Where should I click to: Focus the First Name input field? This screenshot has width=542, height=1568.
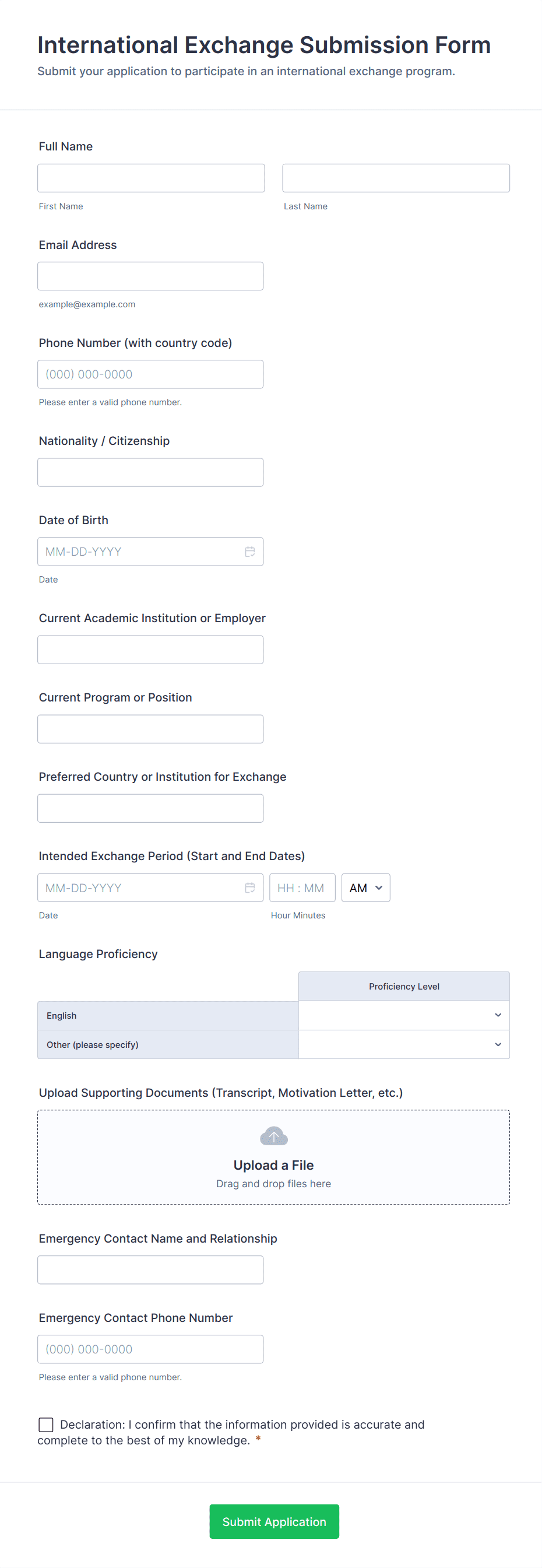point(151,178)
